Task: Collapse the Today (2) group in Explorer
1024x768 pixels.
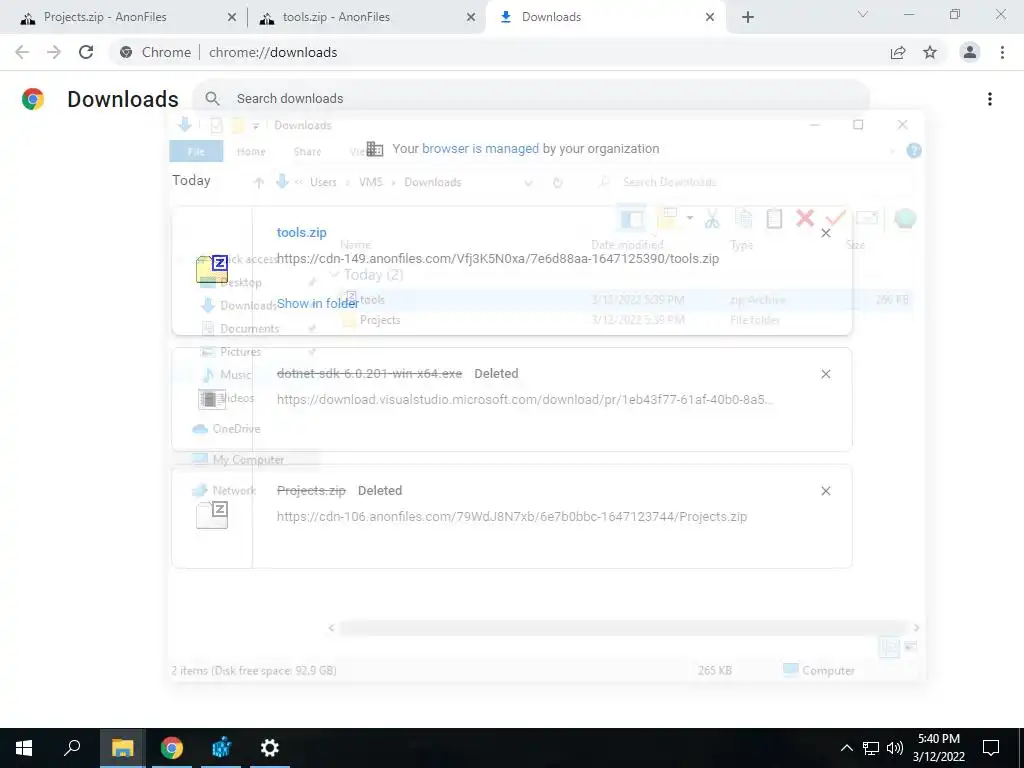Action: 335,275
